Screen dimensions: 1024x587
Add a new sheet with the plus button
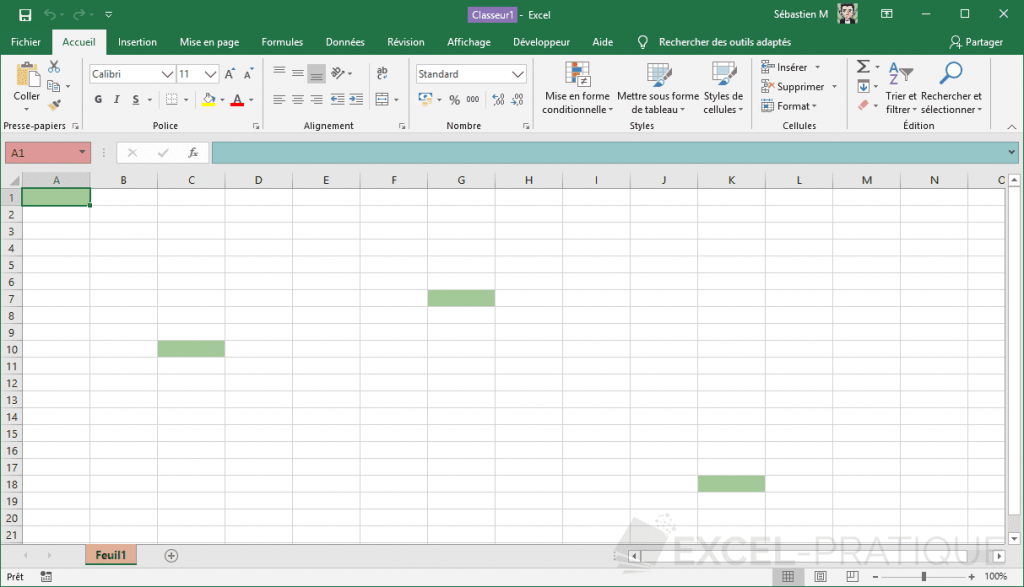point(171,555)
